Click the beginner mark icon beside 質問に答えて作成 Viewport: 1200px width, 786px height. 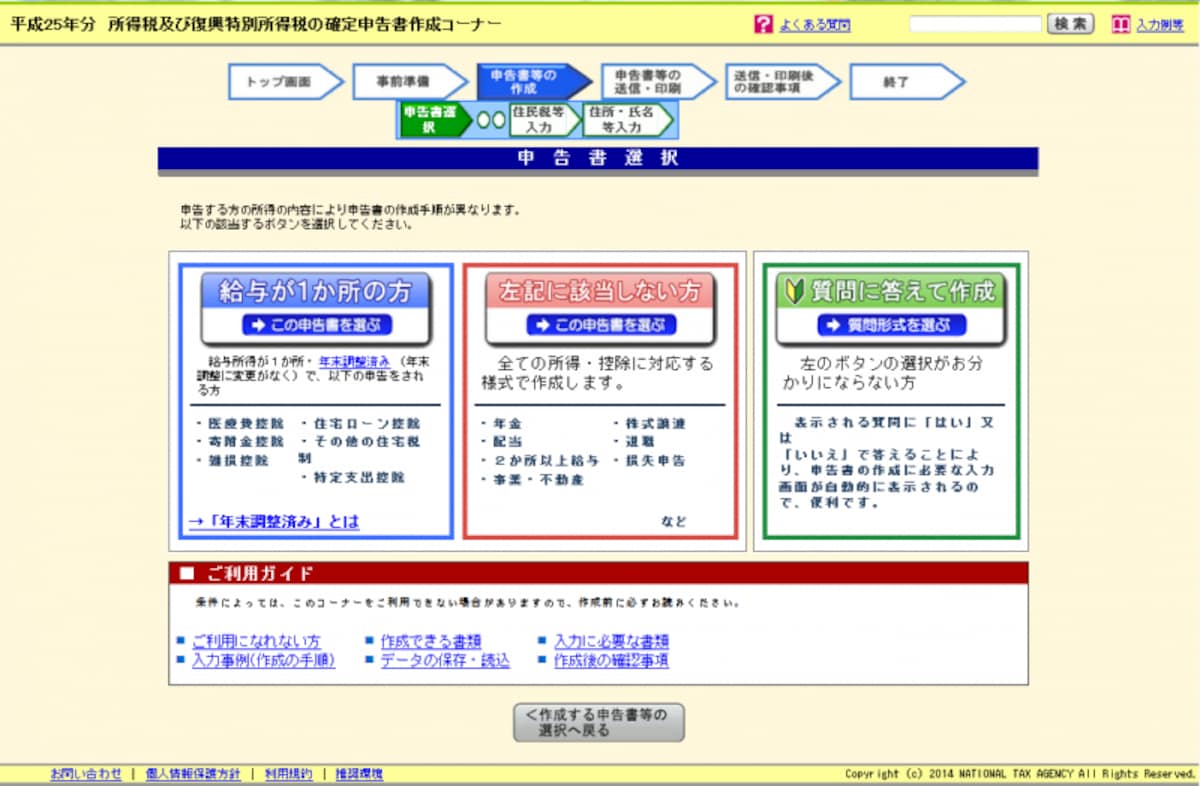click(797, 291)
